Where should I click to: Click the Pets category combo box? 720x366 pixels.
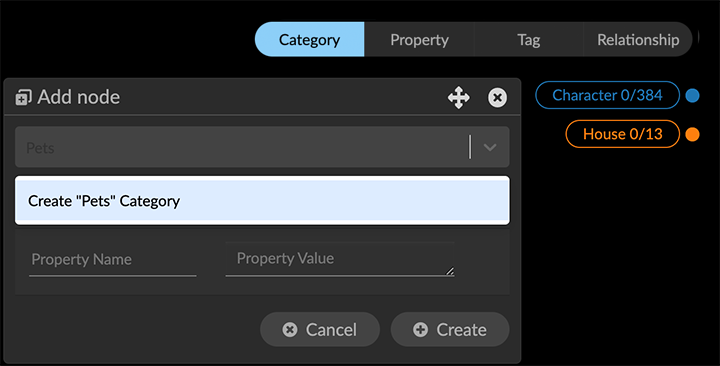(x=262, y=147)
